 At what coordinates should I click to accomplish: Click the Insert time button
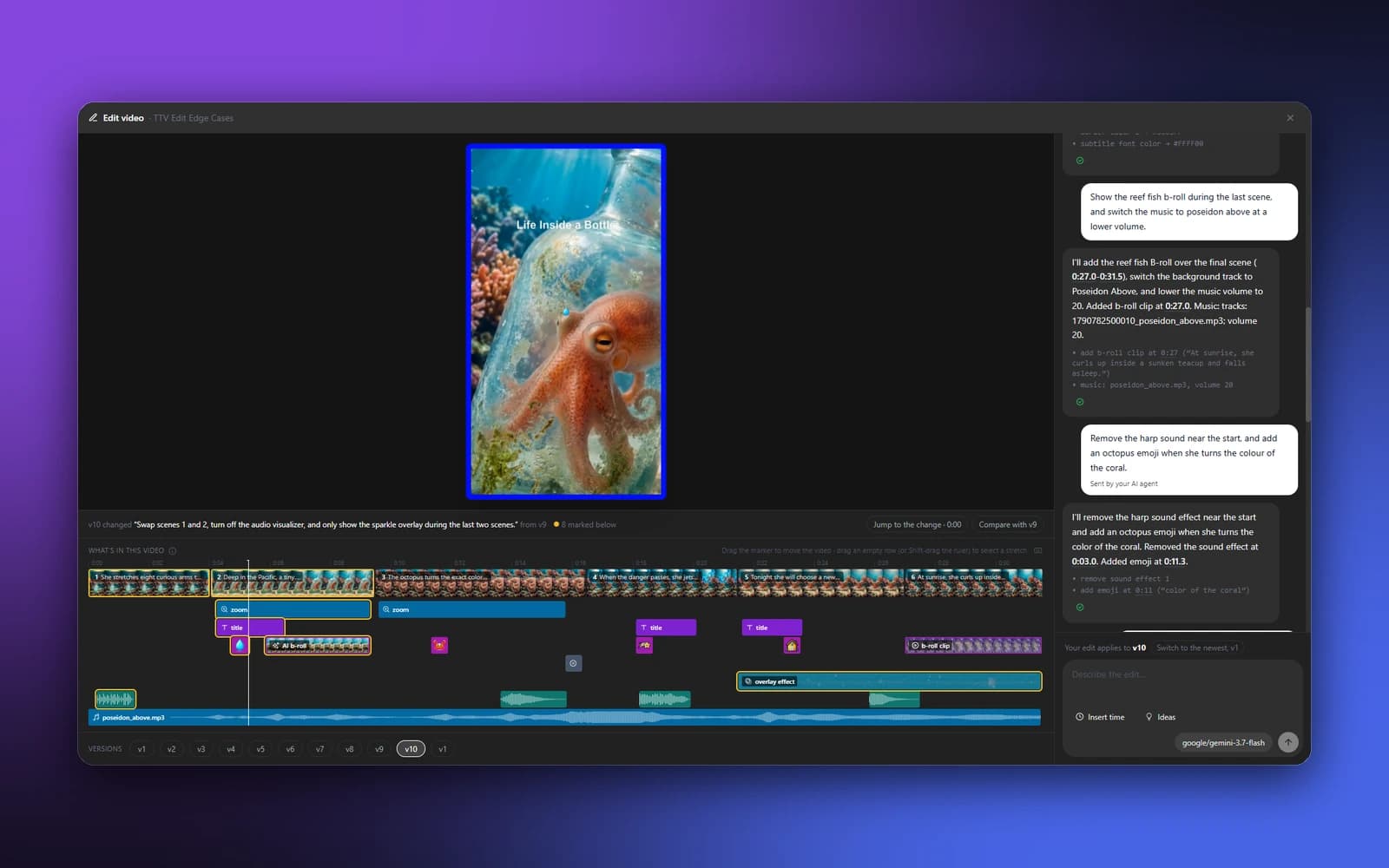pos(1100,717)
